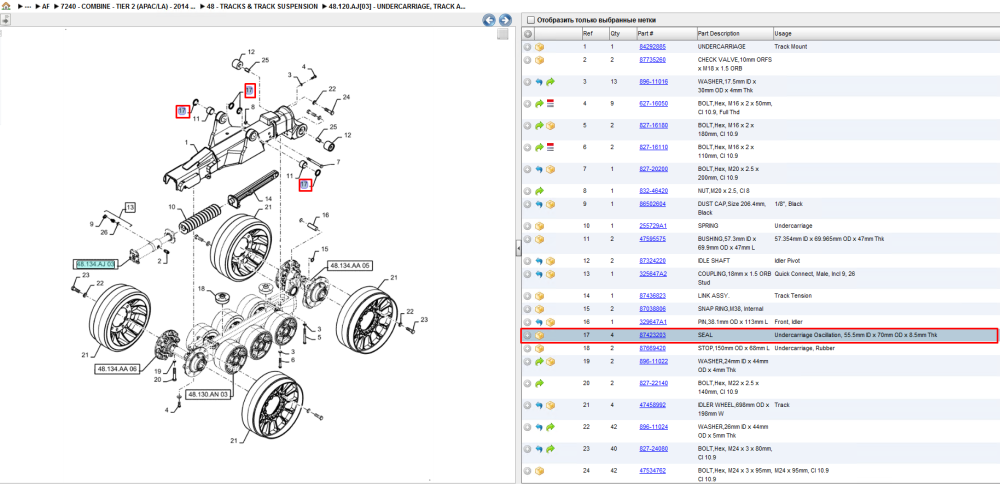Open part number link 47534762
The width and height of the screenshot is (1000, 484).
652,471
